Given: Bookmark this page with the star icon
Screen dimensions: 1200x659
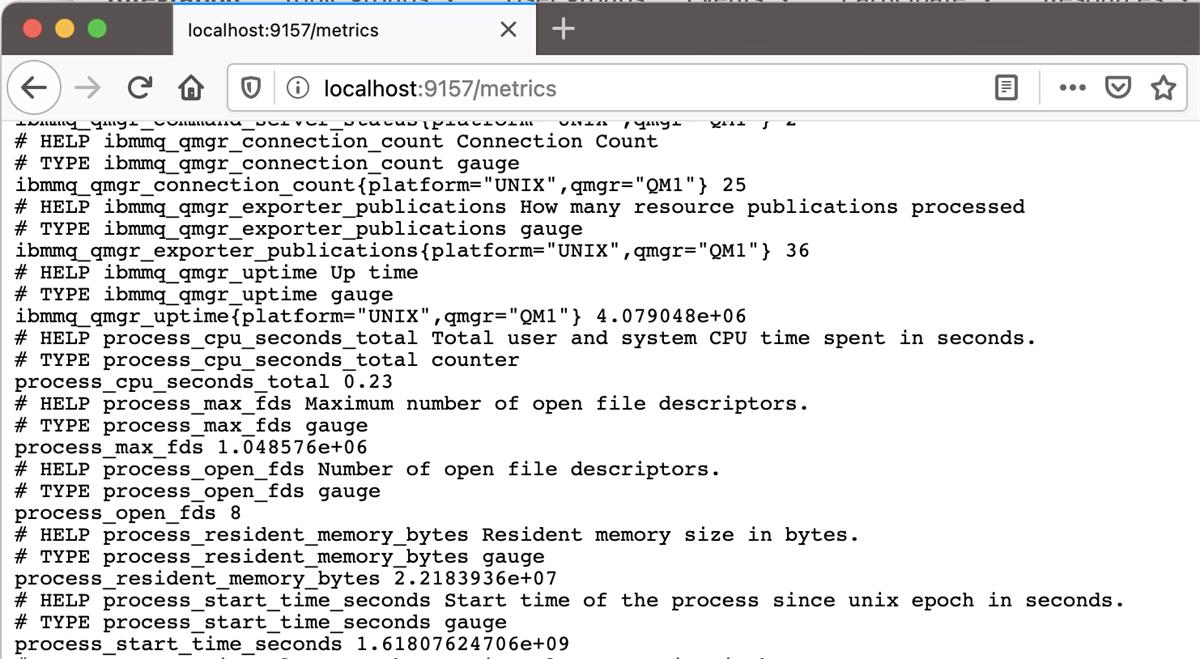Looking at the screenshot, I should pos(1163,88).
